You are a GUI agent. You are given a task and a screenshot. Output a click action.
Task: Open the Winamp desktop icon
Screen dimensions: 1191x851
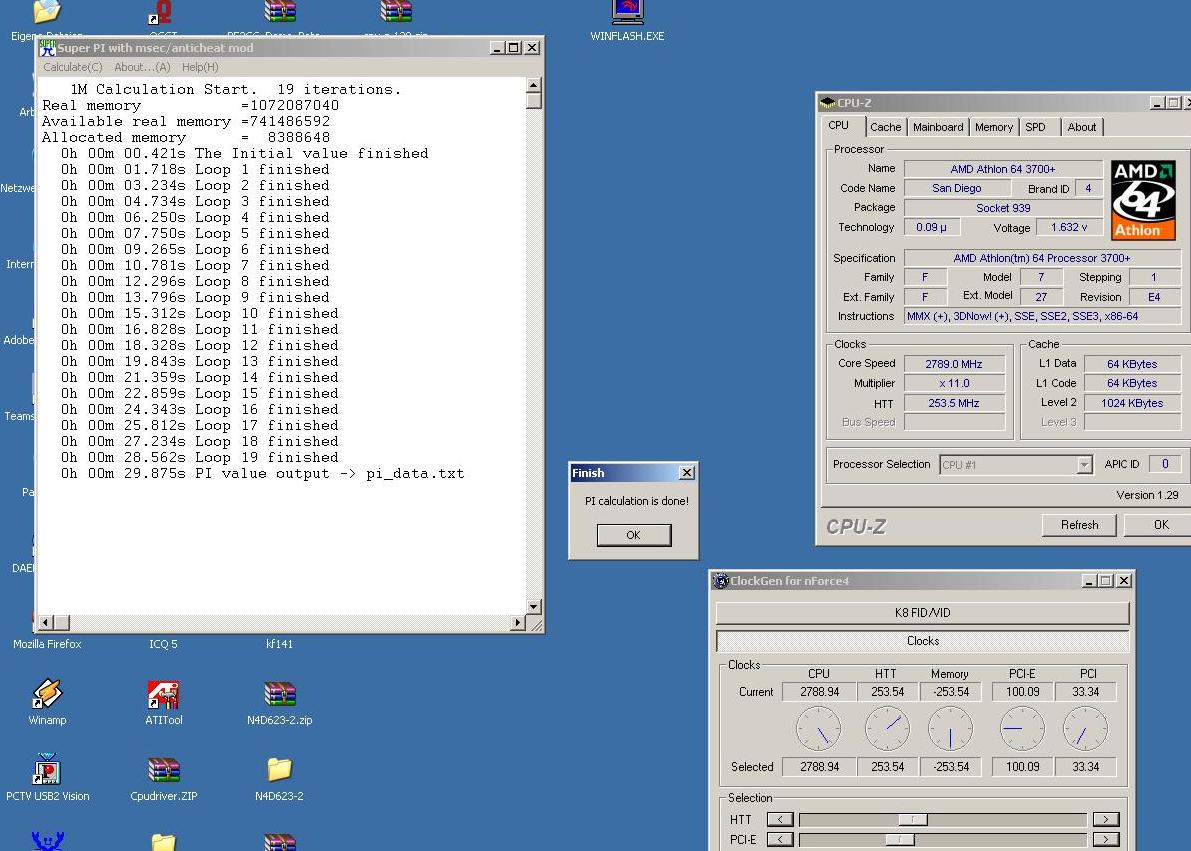pos(46,696)
